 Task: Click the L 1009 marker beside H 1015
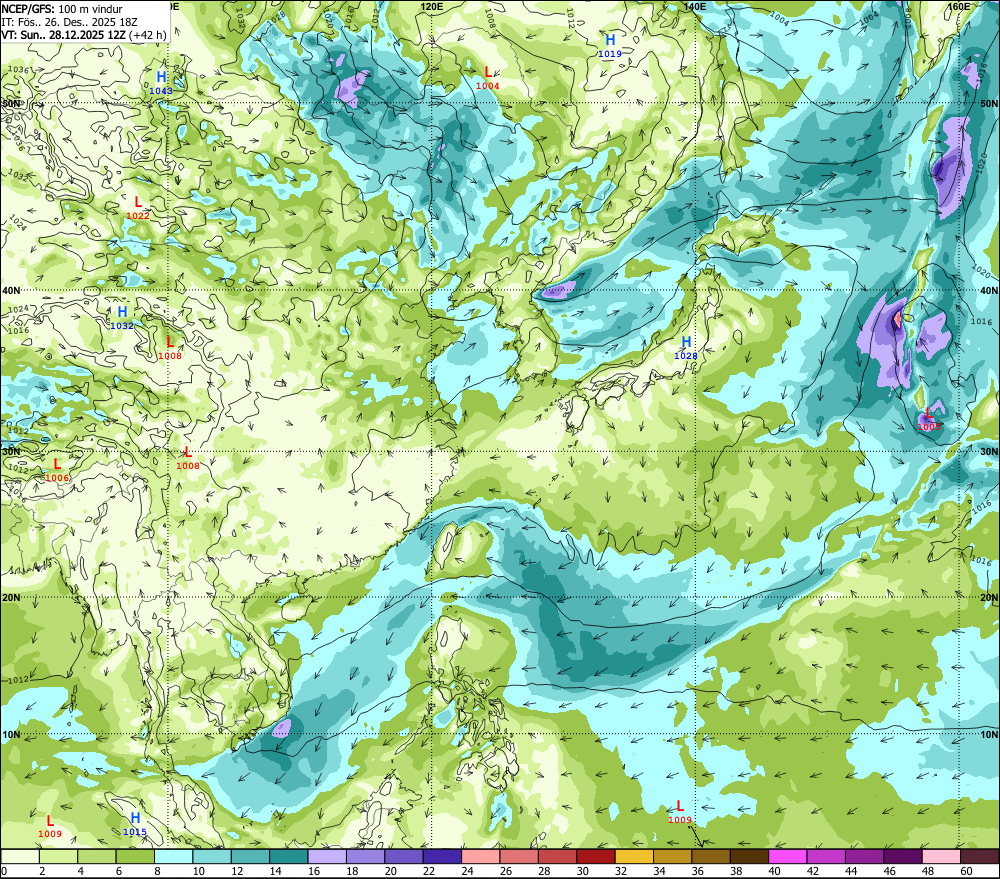coord(50,826)
